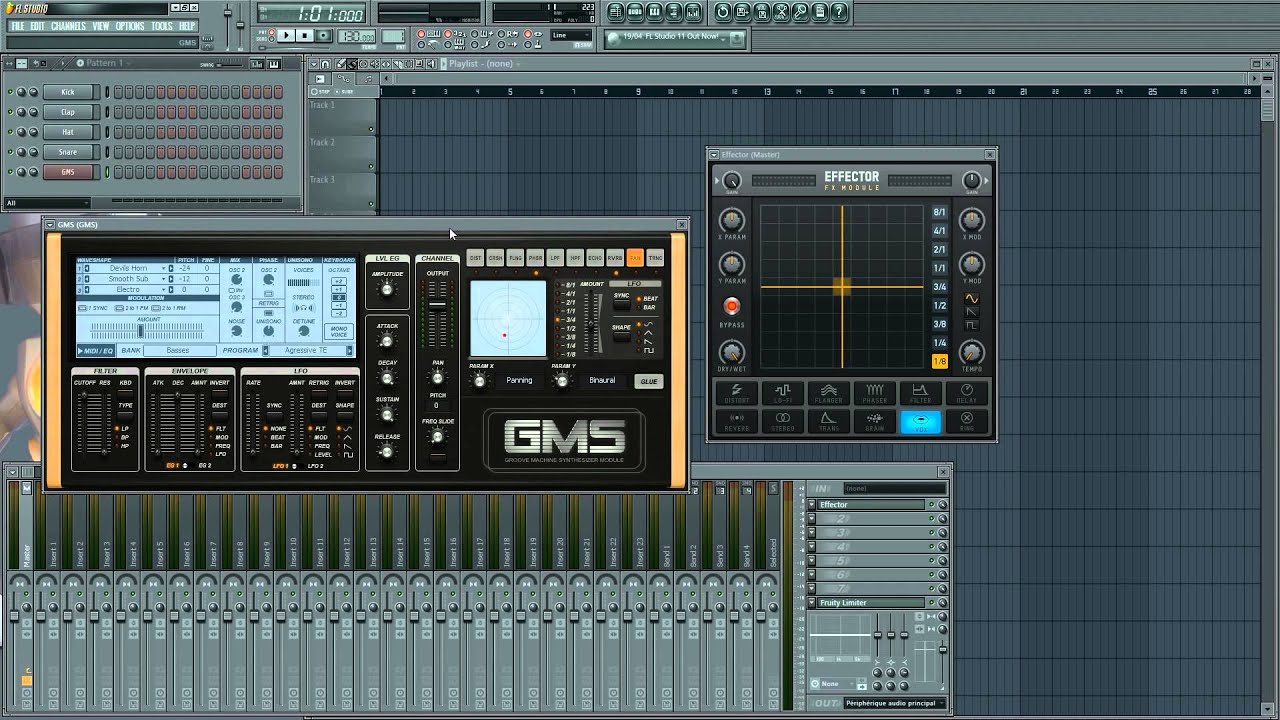
Task: Open the CHANNELS menu
Action: click(x=68, y=26)
